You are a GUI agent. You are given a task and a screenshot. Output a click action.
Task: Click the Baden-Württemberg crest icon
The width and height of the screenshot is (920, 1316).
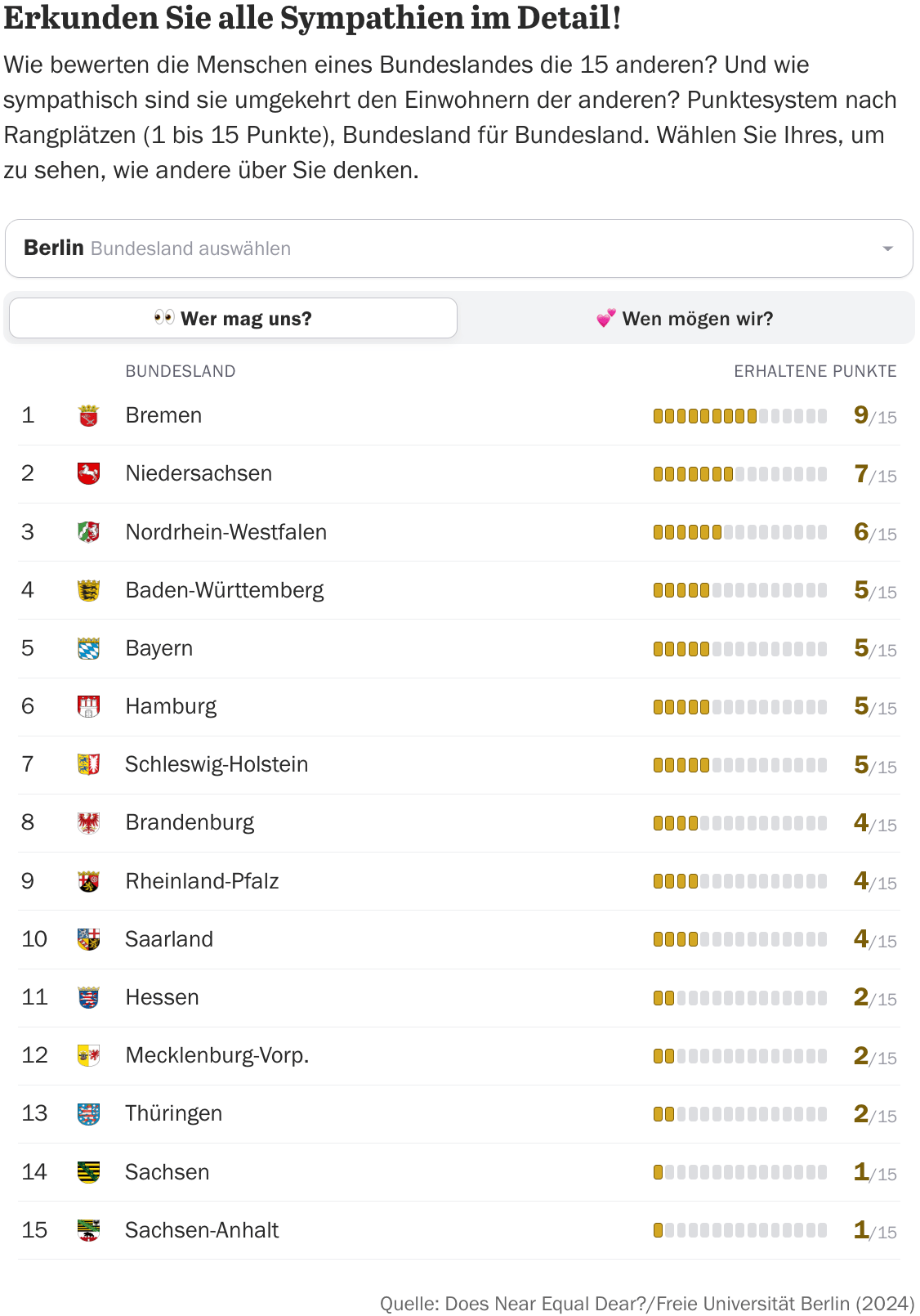(88, 591)
